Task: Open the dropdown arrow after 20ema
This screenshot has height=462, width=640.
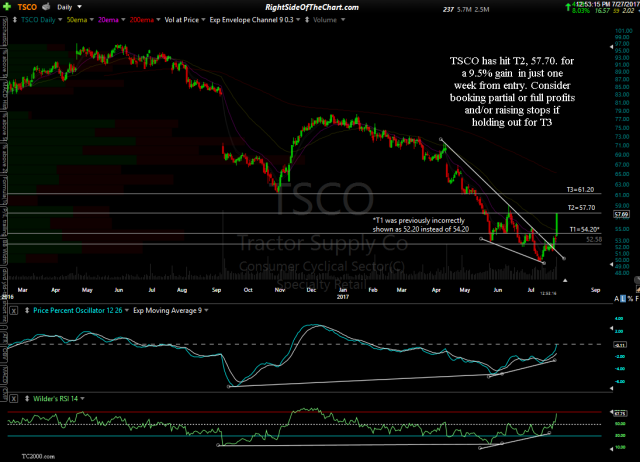Action: pyautogui.click(x=123, y=20)
